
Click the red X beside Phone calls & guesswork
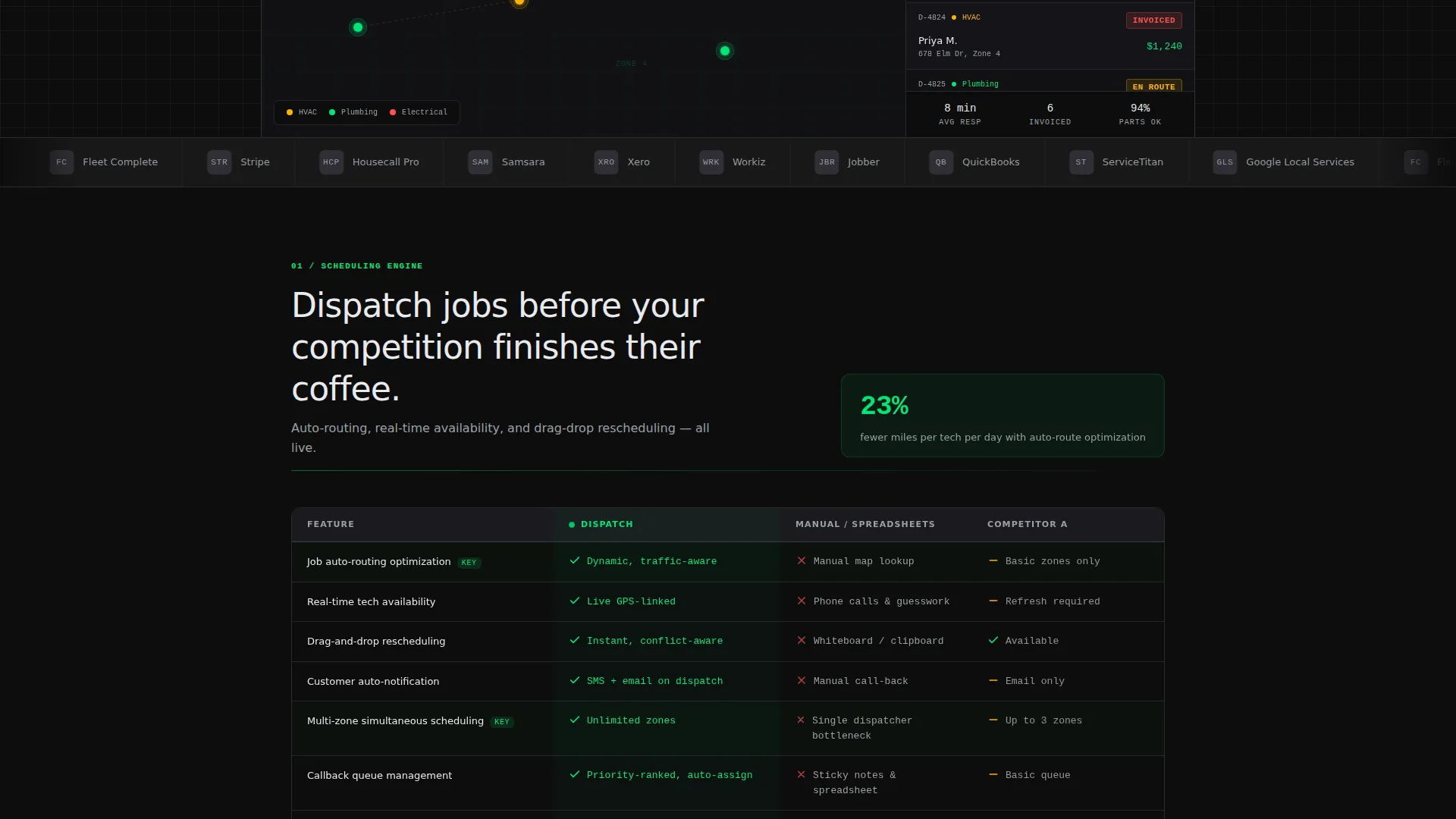point(802,601)
